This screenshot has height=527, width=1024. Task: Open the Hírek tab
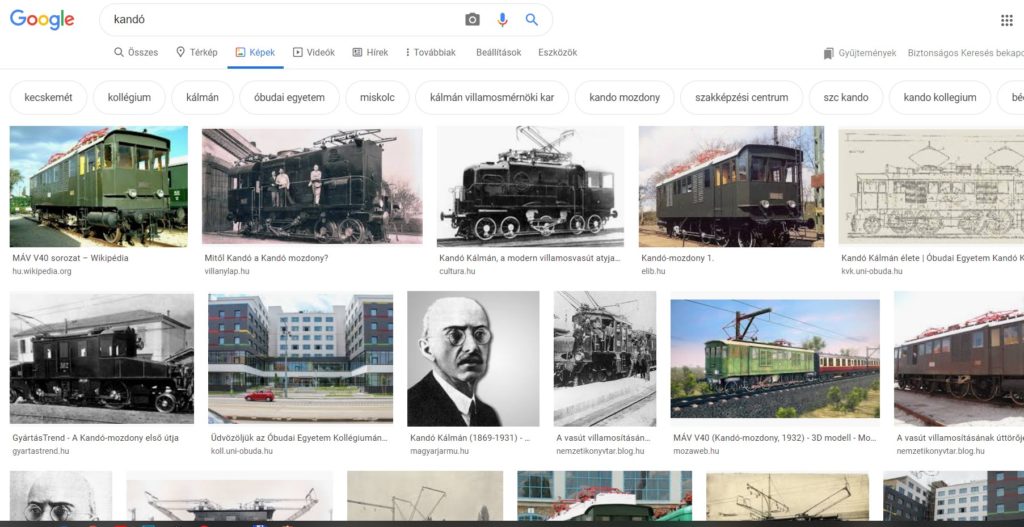370,52
